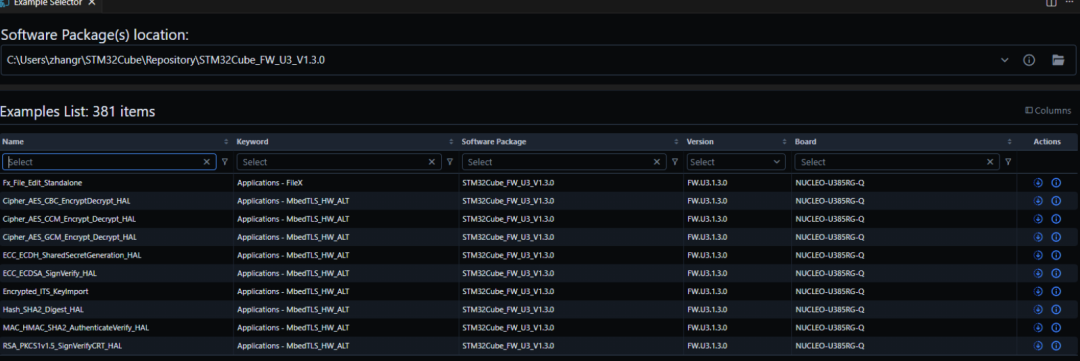Sort examples by Name column
The height and width of the screenshot is (361, 1080).
(x=226, y=141)
